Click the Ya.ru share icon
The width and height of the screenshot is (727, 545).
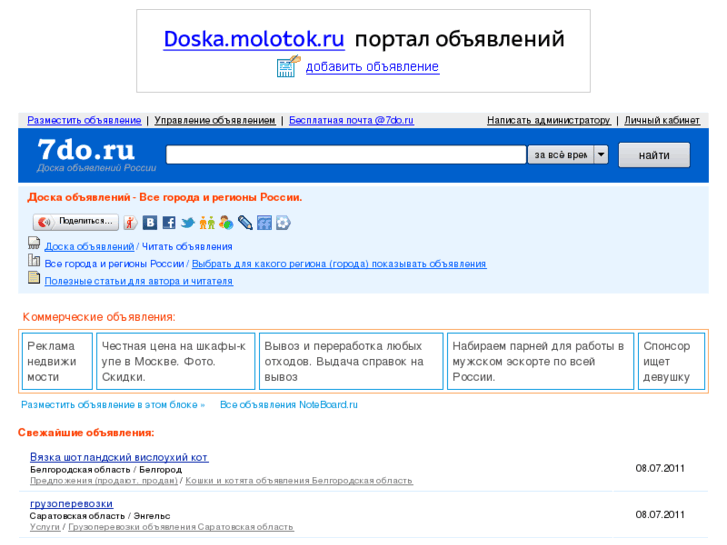click(x=130, y=223)
